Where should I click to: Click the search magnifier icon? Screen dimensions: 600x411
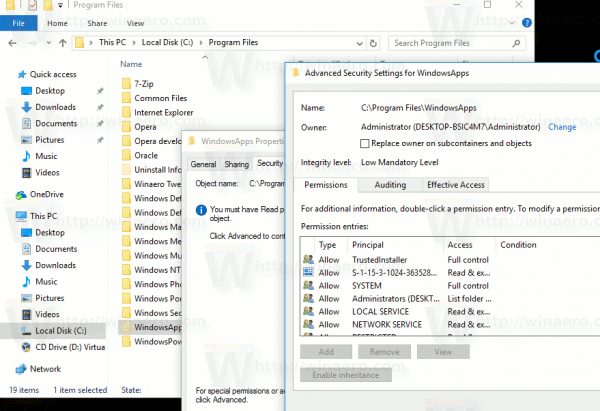pyautogui.click(x=516, y=43)
